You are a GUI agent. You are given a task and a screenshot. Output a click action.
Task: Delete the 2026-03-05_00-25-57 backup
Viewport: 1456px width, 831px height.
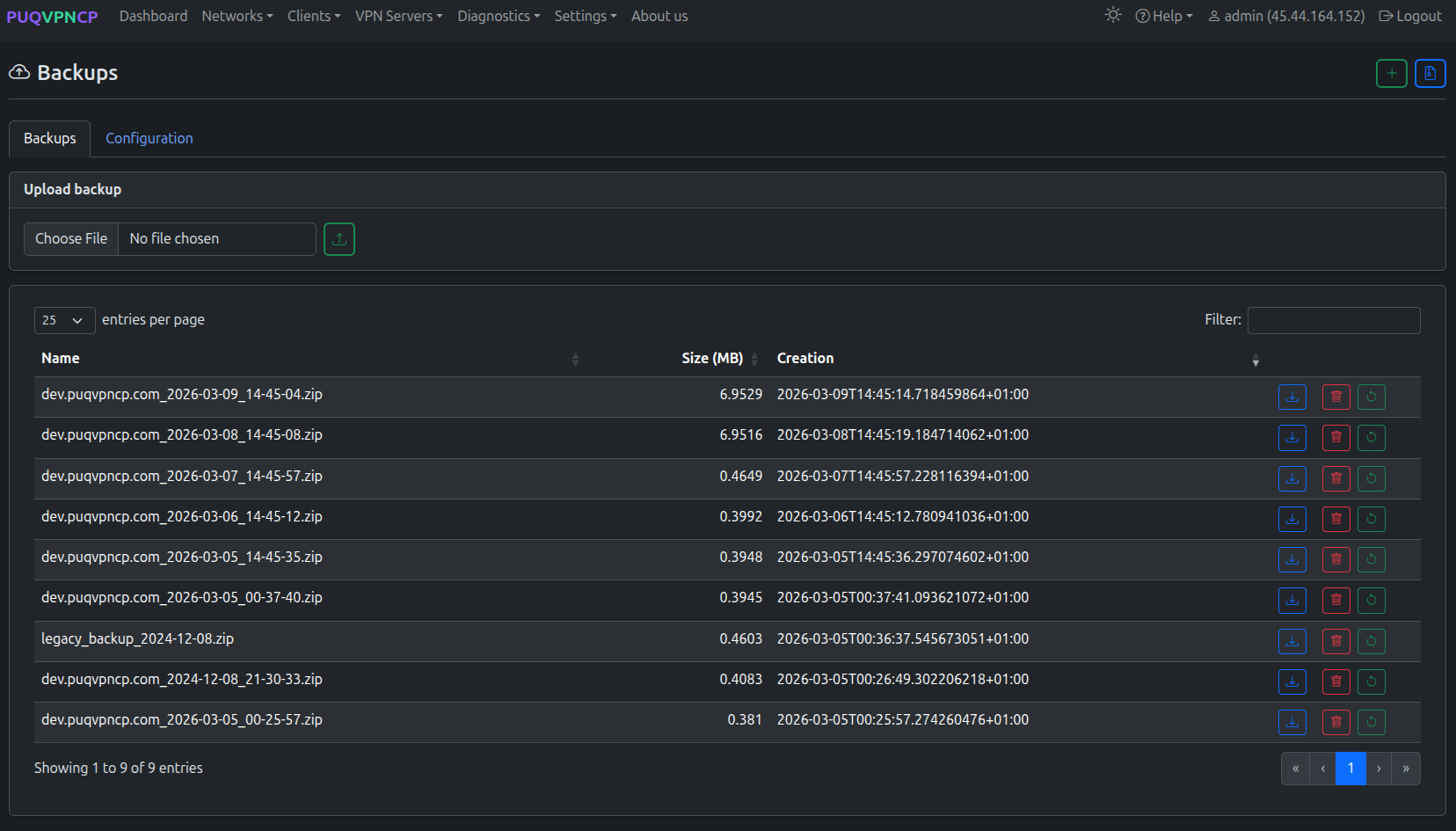pyautogui.click(x=1336, y=722)
